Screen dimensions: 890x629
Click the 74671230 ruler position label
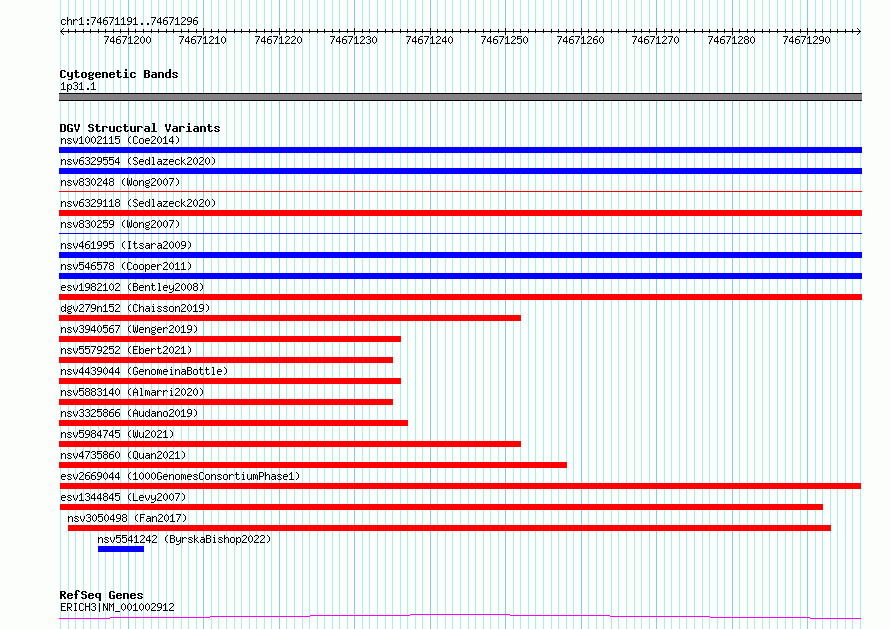tap(354, 40)
